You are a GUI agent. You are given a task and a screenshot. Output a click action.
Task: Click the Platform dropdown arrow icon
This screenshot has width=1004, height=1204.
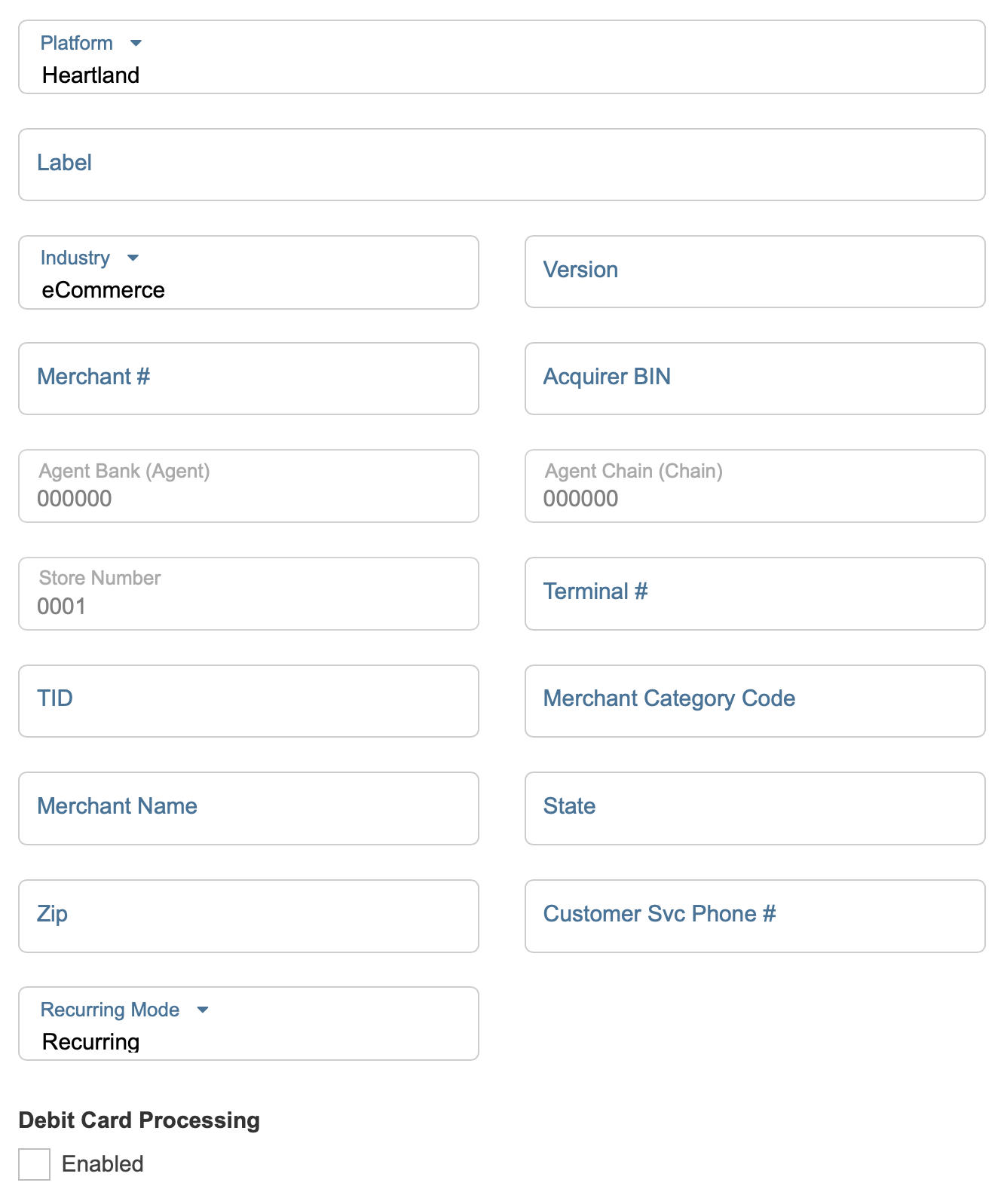136,44
